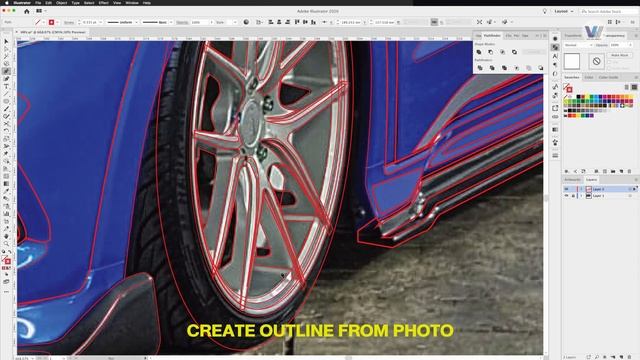Open the Window menu
The image size is (640, 360).
coord(132,2)
